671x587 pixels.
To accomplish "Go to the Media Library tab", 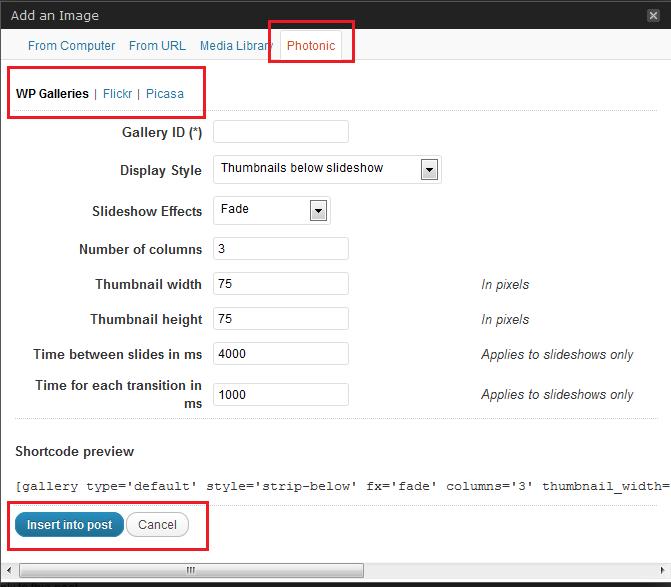I will (x=236, y=45).
